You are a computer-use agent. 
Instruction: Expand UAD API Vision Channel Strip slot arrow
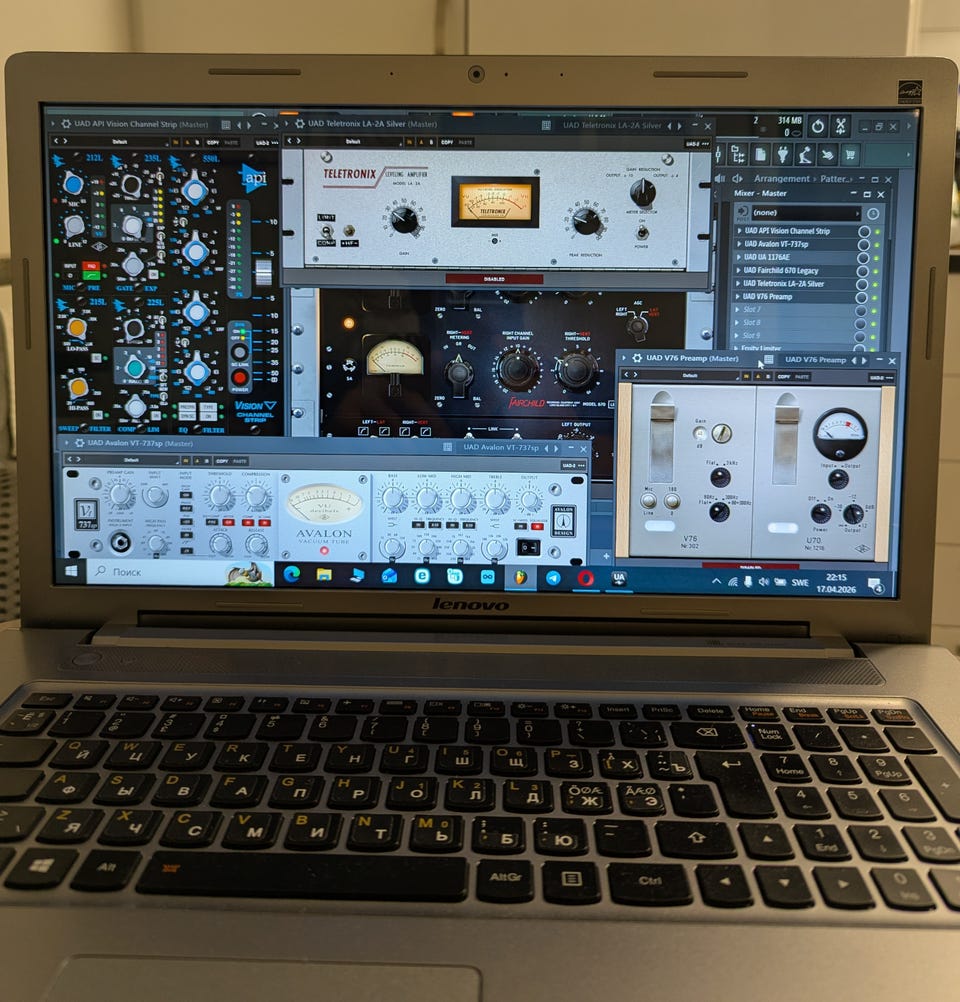pyautogui.click(x=740, y=231)
